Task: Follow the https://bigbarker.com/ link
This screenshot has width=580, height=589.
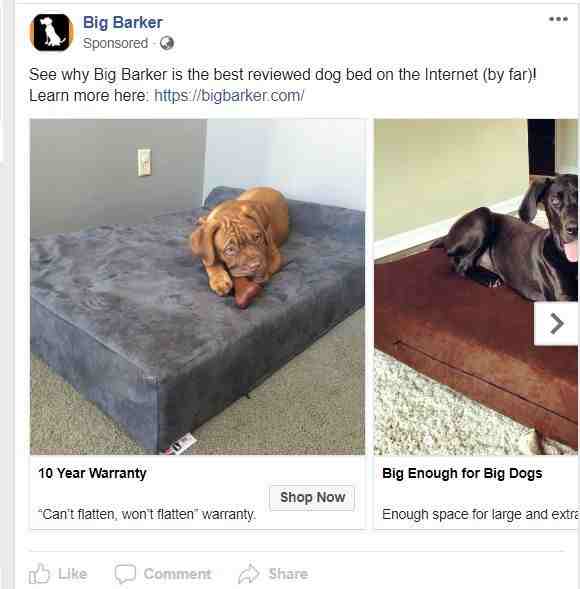Action: 229,96
